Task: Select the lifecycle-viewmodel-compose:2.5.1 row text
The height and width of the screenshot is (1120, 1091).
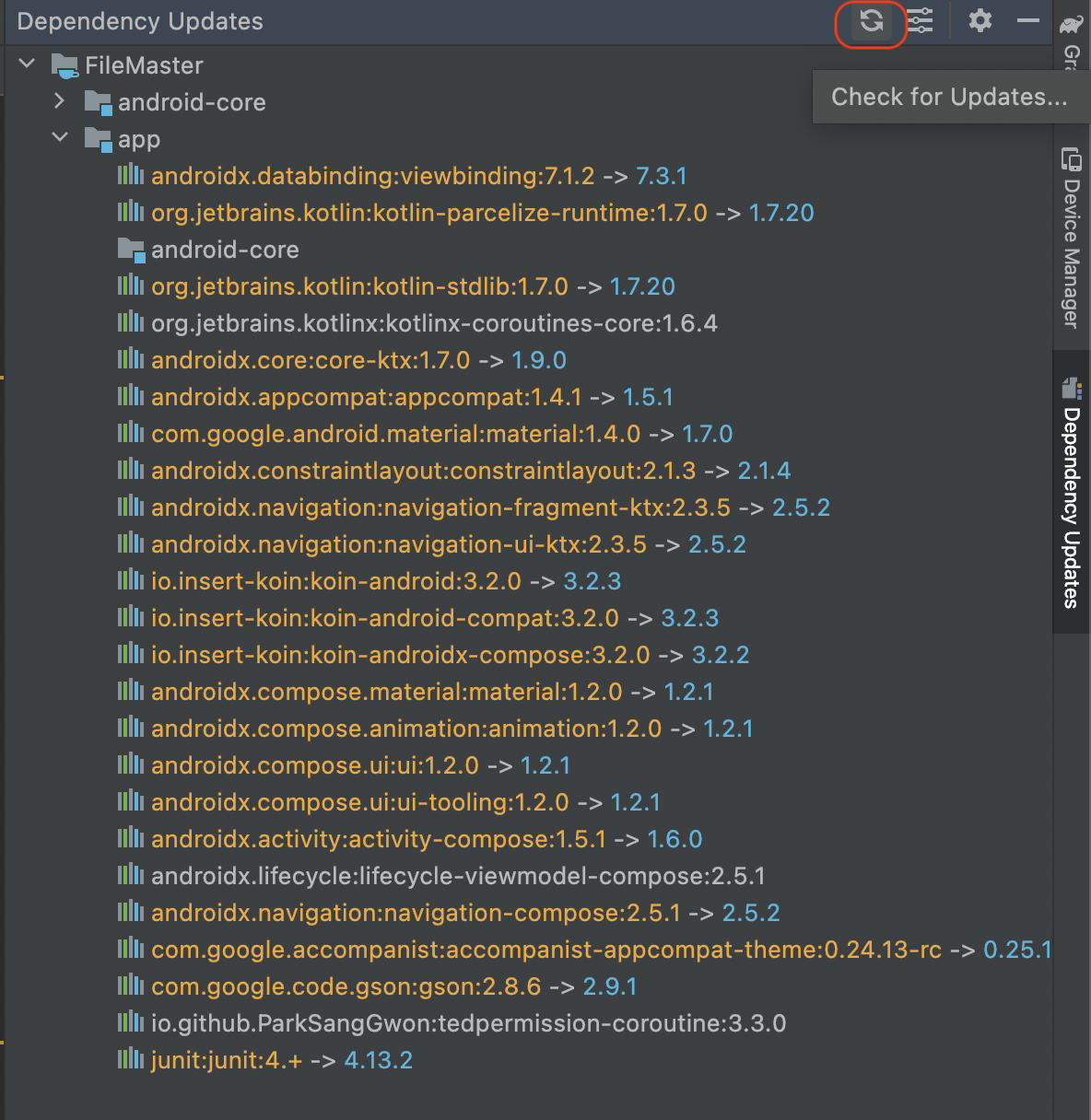Action: 458,876
